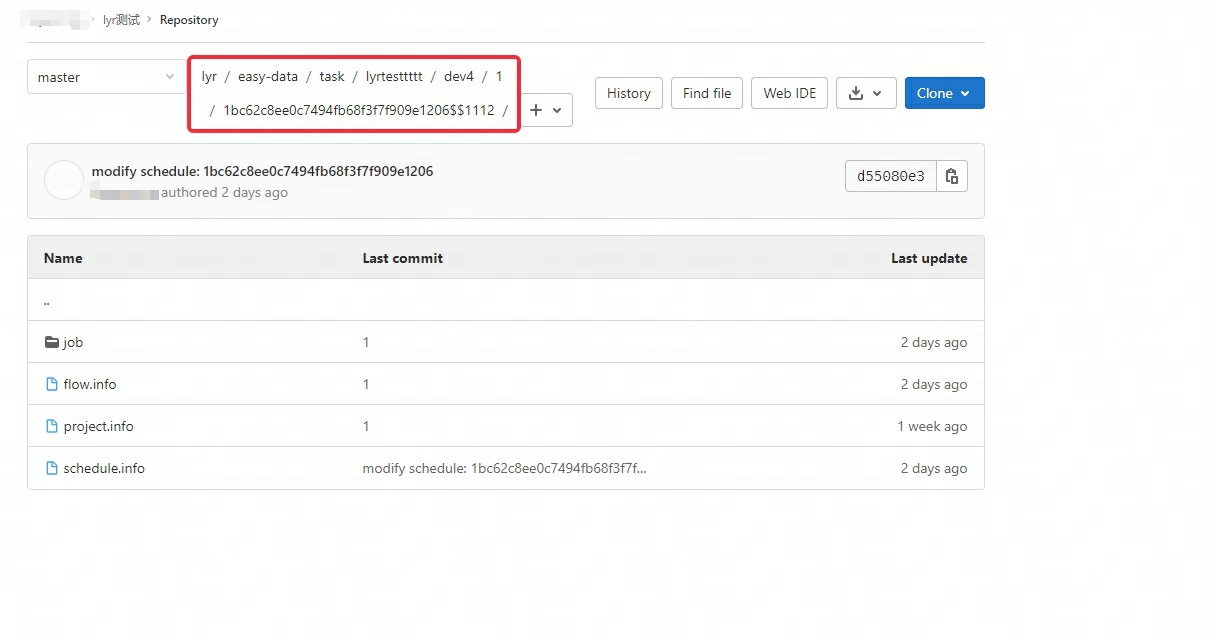The image size is (1214, 635).
Task: Copy commit SHA with clipboard icon
Action: (x=952, y=176)
